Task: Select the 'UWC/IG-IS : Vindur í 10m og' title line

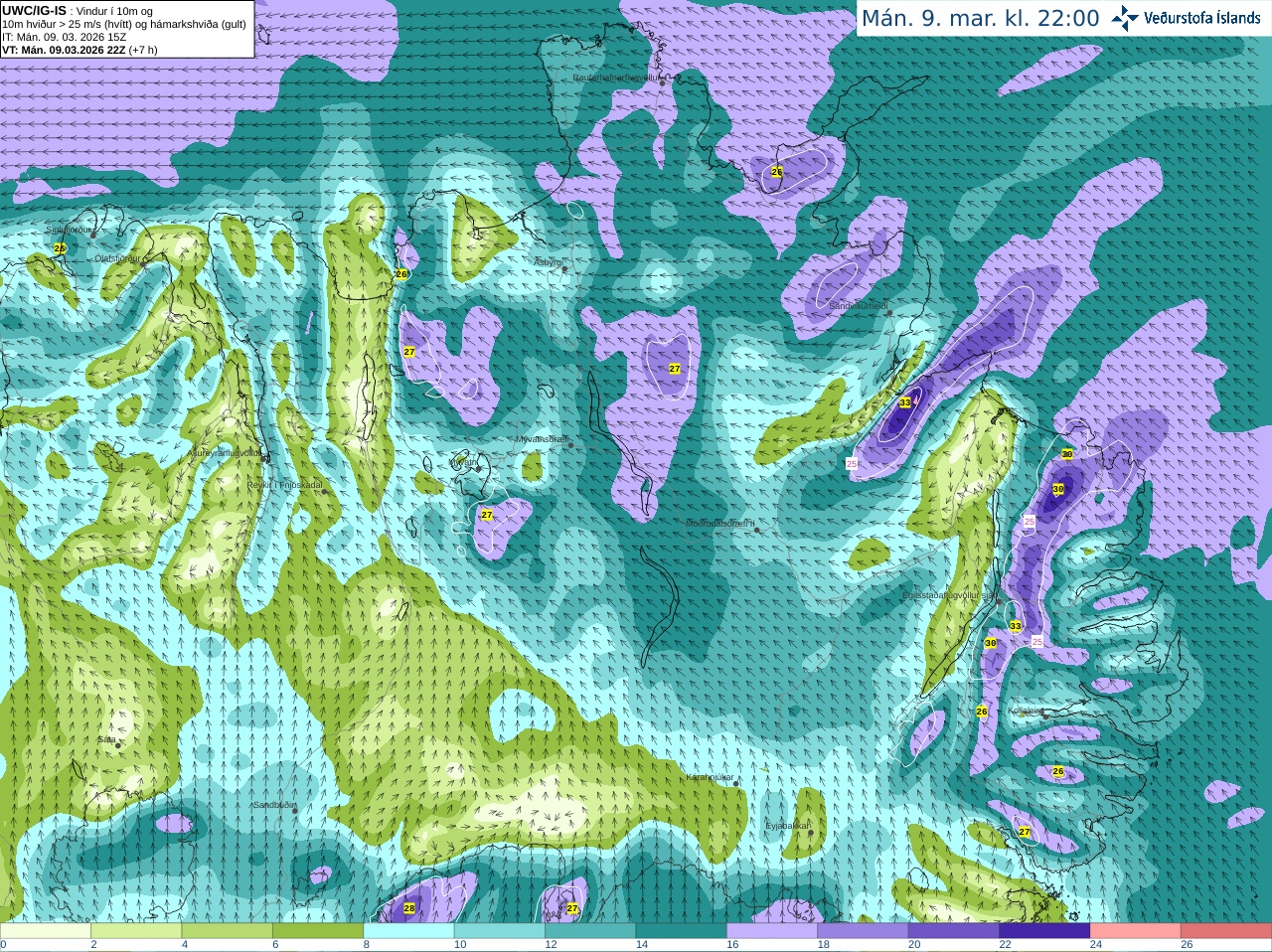Action: pos(78,11)
